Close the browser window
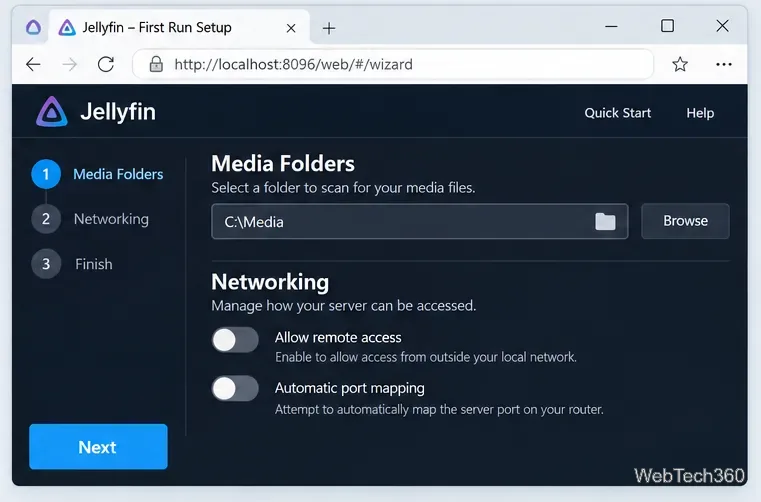Image resolution: width=761 pixels, height=502 pixels. (722, 26)
